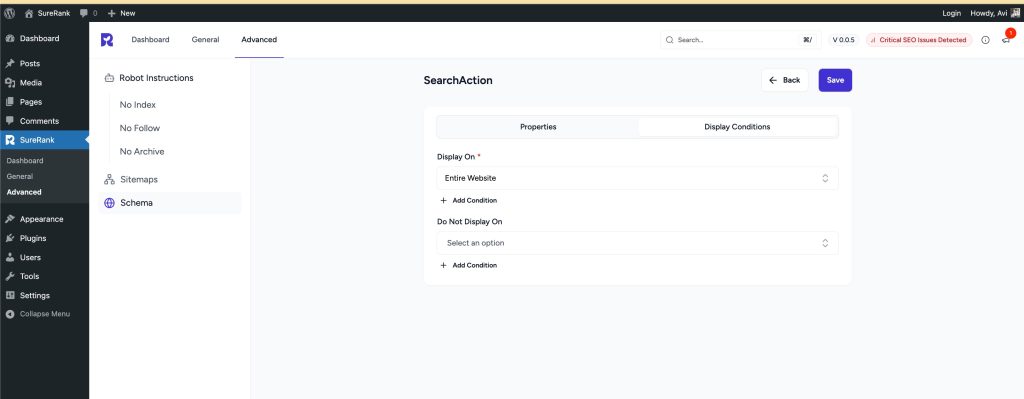Click the New content plus button
Image resolution: width=1024 pixels, height=399 pixels.
(x=121, y=13)
